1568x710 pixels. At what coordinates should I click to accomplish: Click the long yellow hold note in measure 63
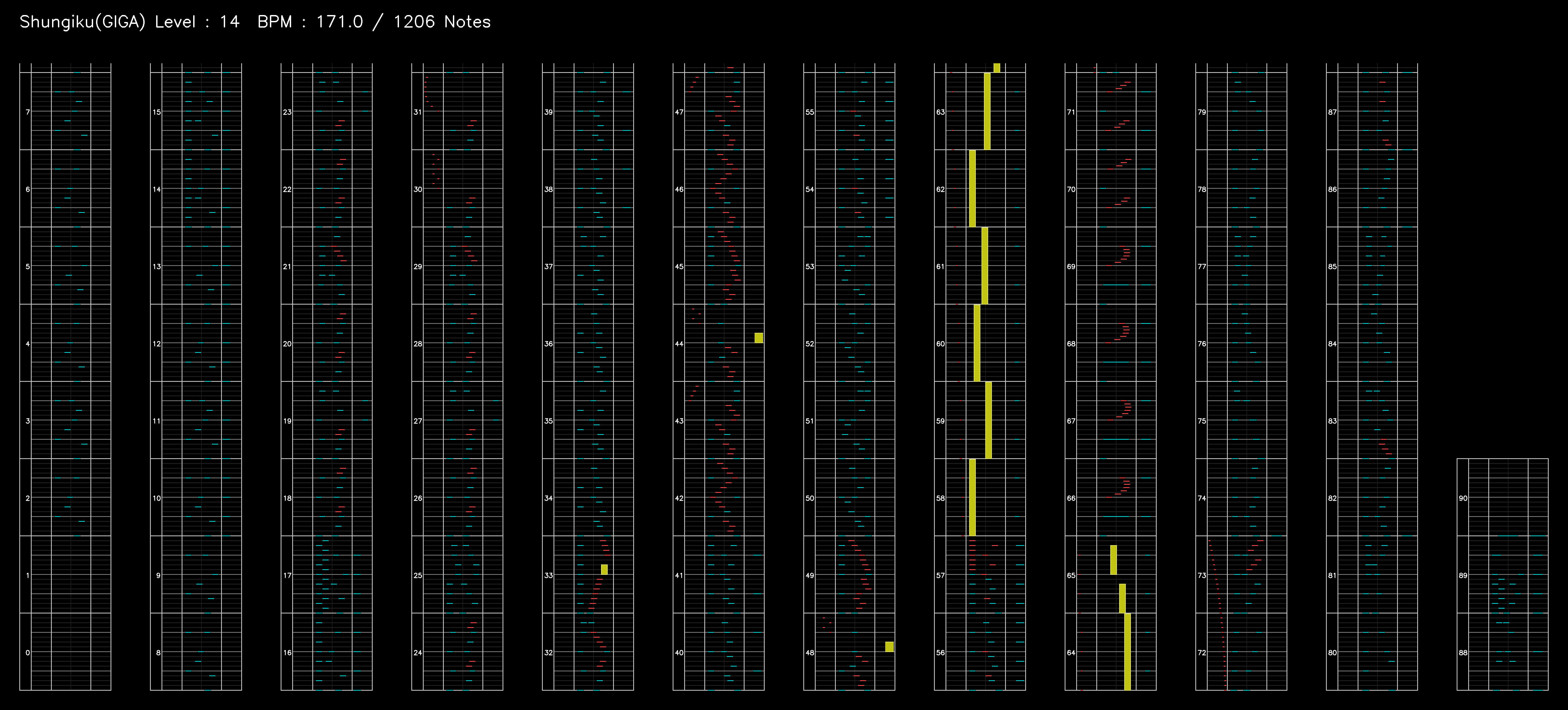click(987, 111)
